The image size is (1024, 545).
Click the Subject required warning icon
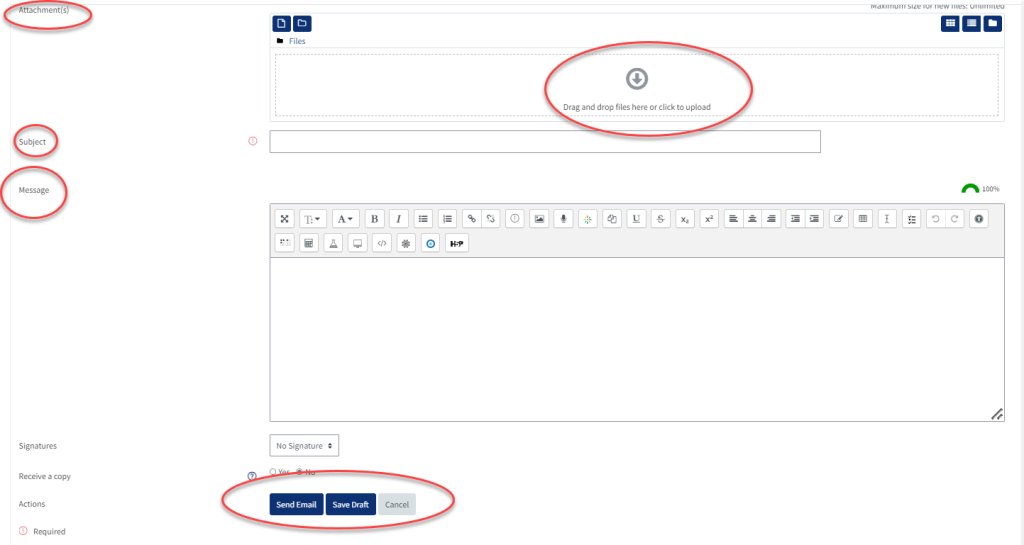tap(253, 141)
